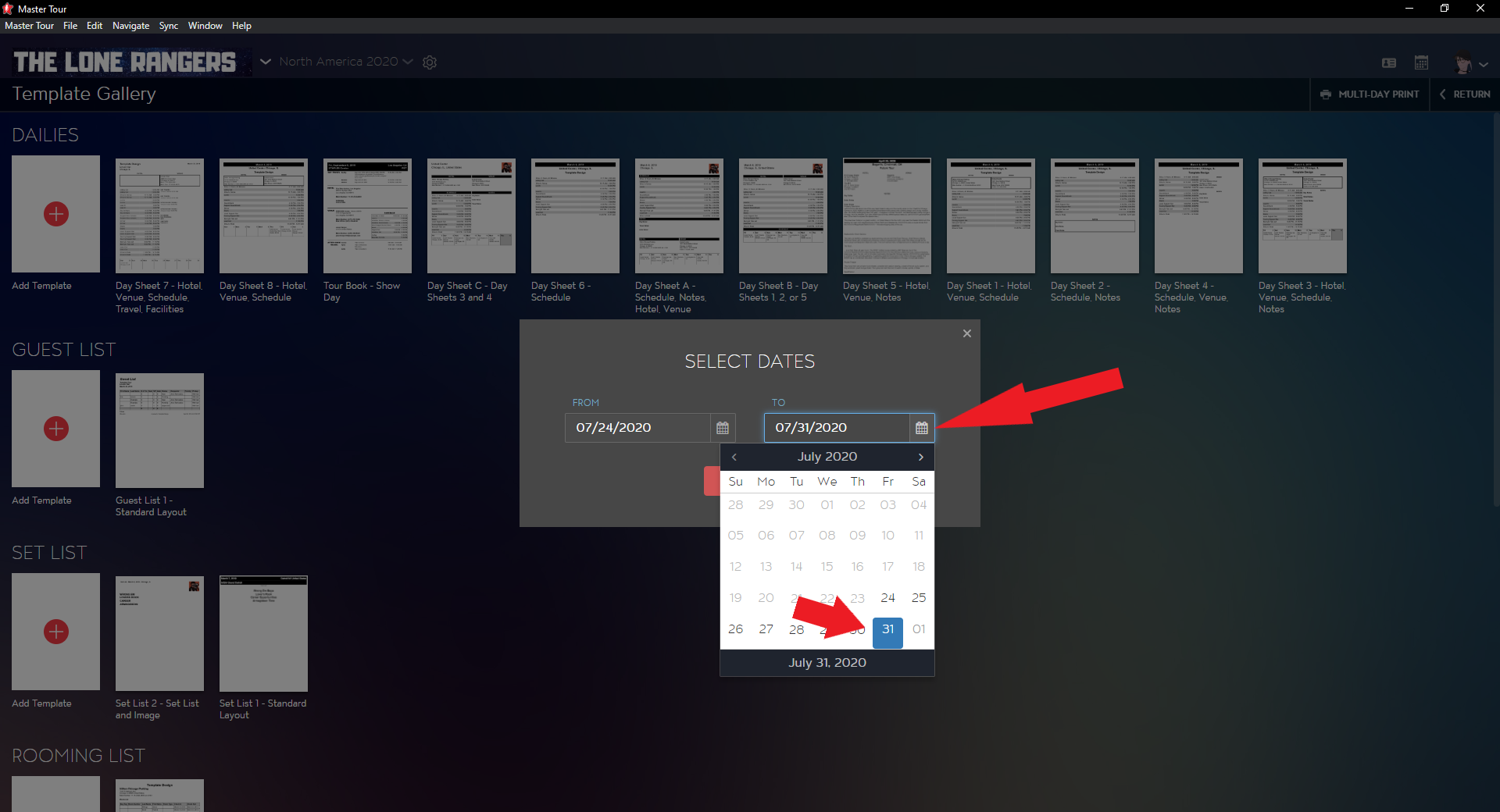1500x812 pixels.
Task: Open the Navigate menu
Action: tap(130, 26)
